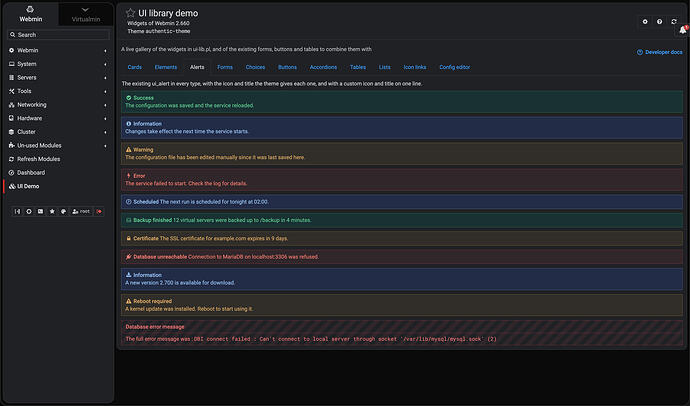Expand the Webmin category arrow

[105, 51]
